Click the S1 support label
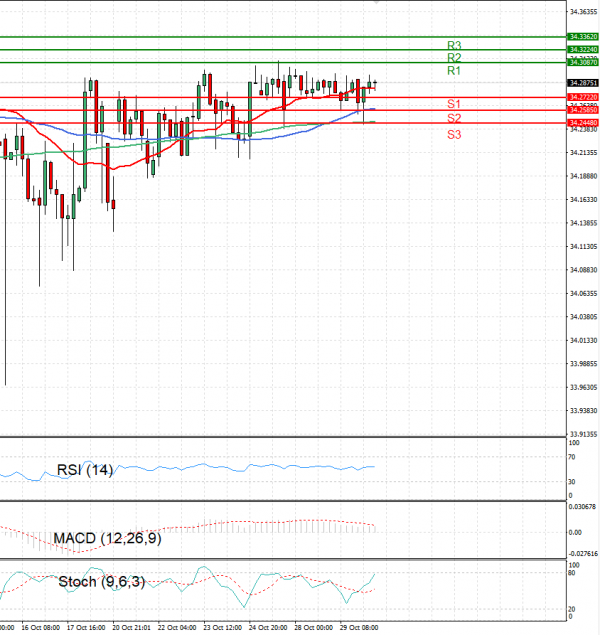Image resolution: width=600 pixels, height=635 pixels. coord(453,104)
